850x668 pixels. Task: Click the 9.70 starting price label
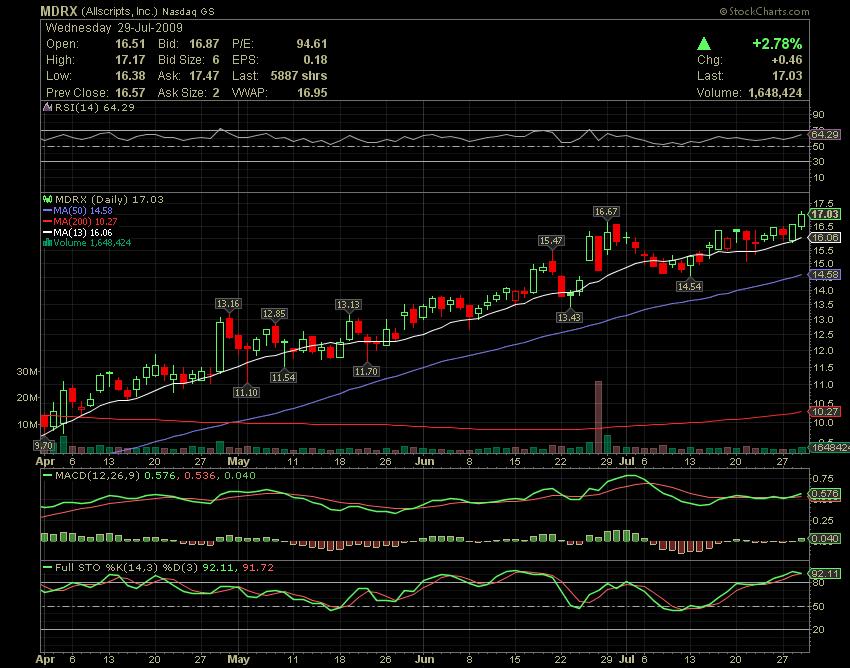coord(44,446)
